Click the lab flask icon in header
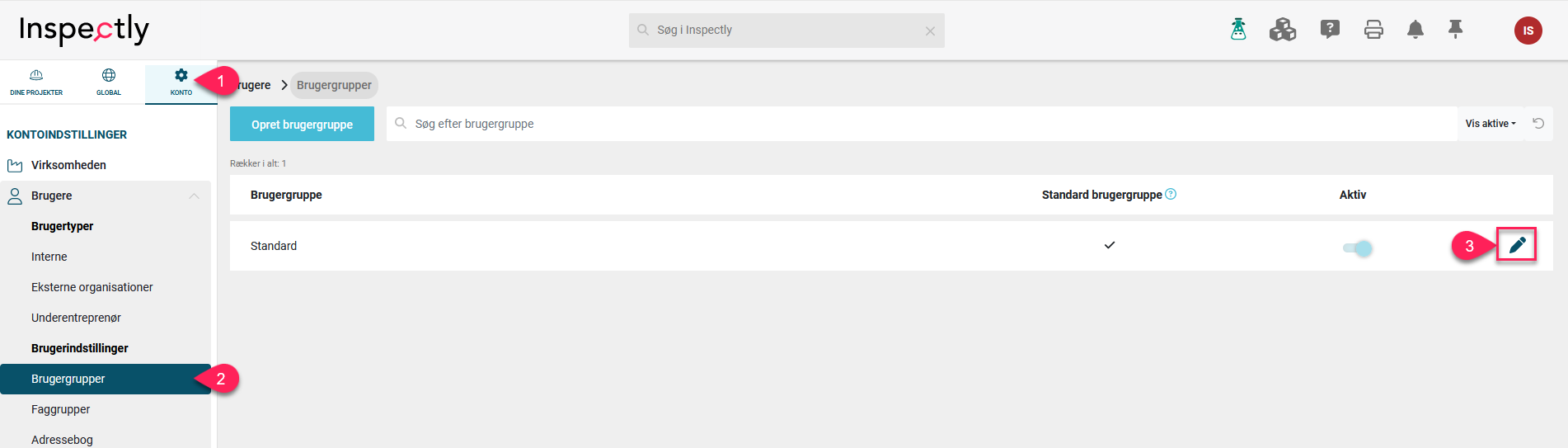Image resolution: width=1568 pixels, height=448 pixels. coord(1238,30)
